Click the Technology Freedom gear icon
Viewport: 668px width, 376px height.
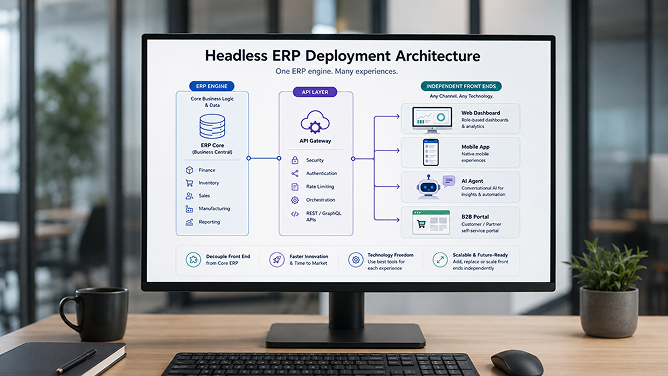click(x=356, y=259)
